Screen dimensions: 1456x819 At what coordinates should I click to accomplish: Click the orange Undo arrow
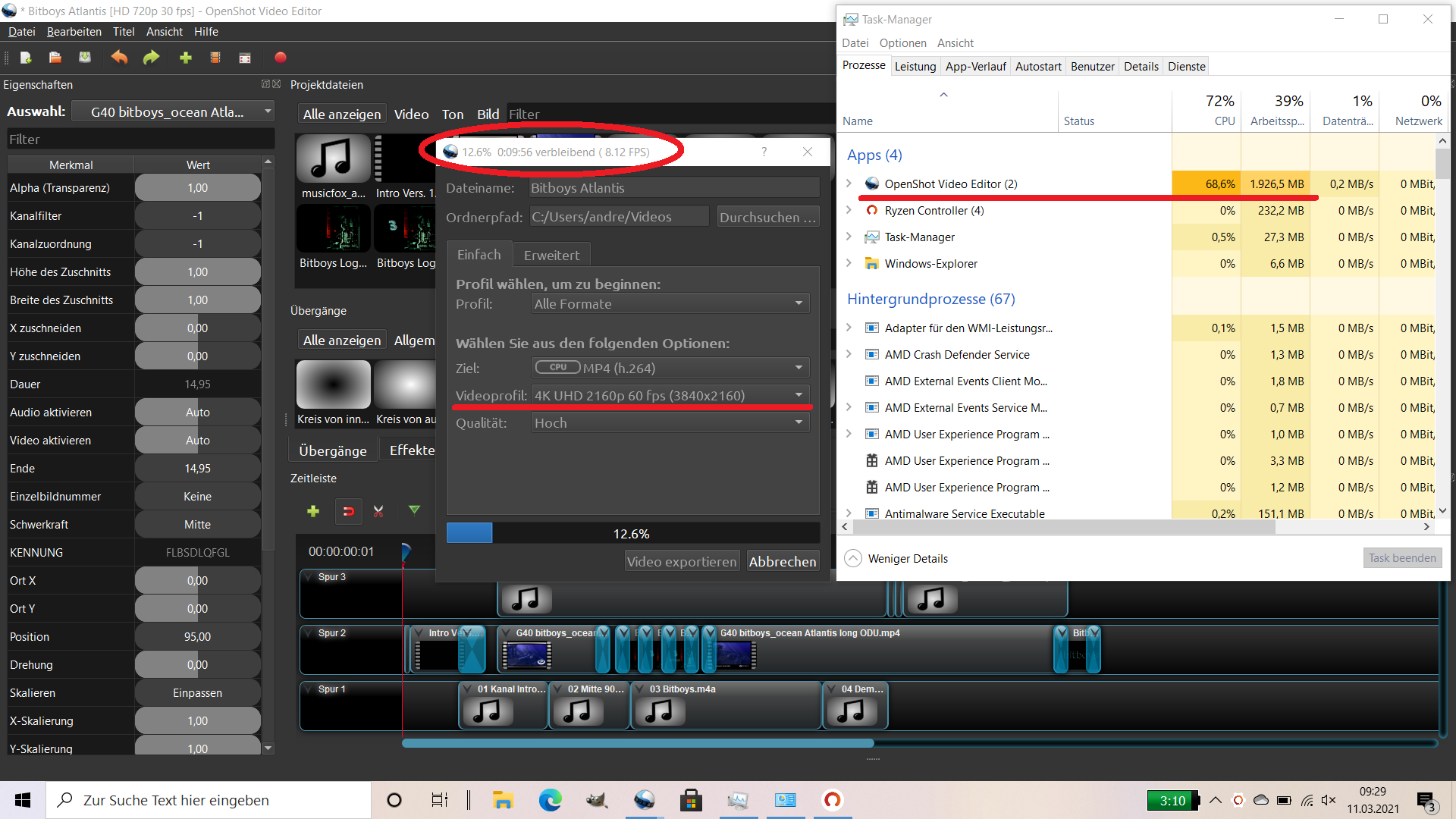[119, 58]
